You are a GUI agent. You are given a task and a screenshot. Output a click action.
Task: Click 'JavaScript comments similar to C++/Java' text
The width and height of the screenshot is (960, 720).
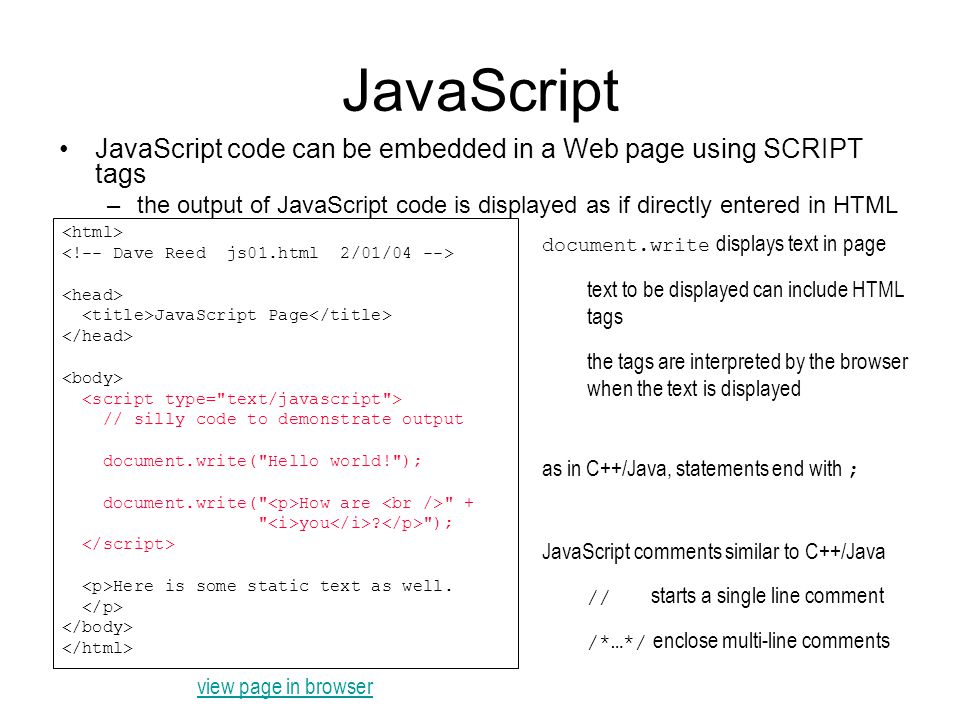713,552
